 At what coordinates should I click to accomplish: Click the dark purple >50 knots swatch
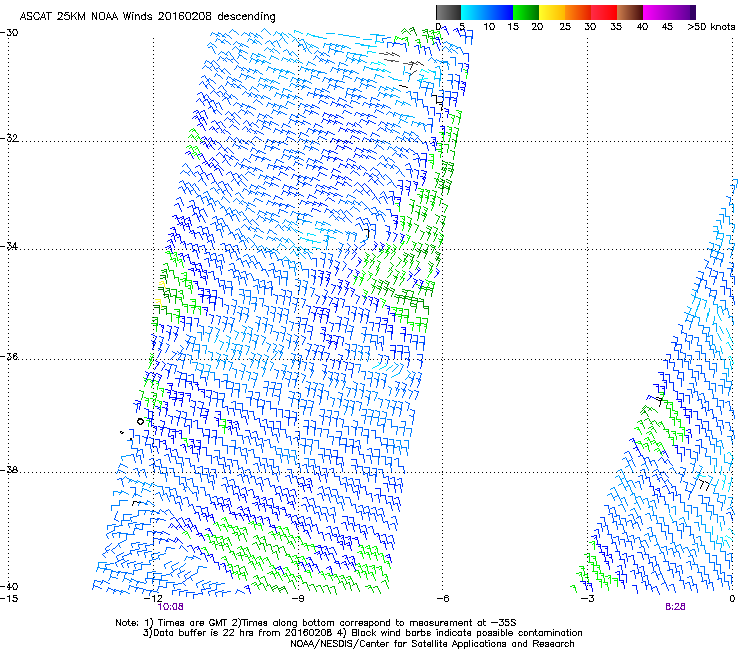692,12
